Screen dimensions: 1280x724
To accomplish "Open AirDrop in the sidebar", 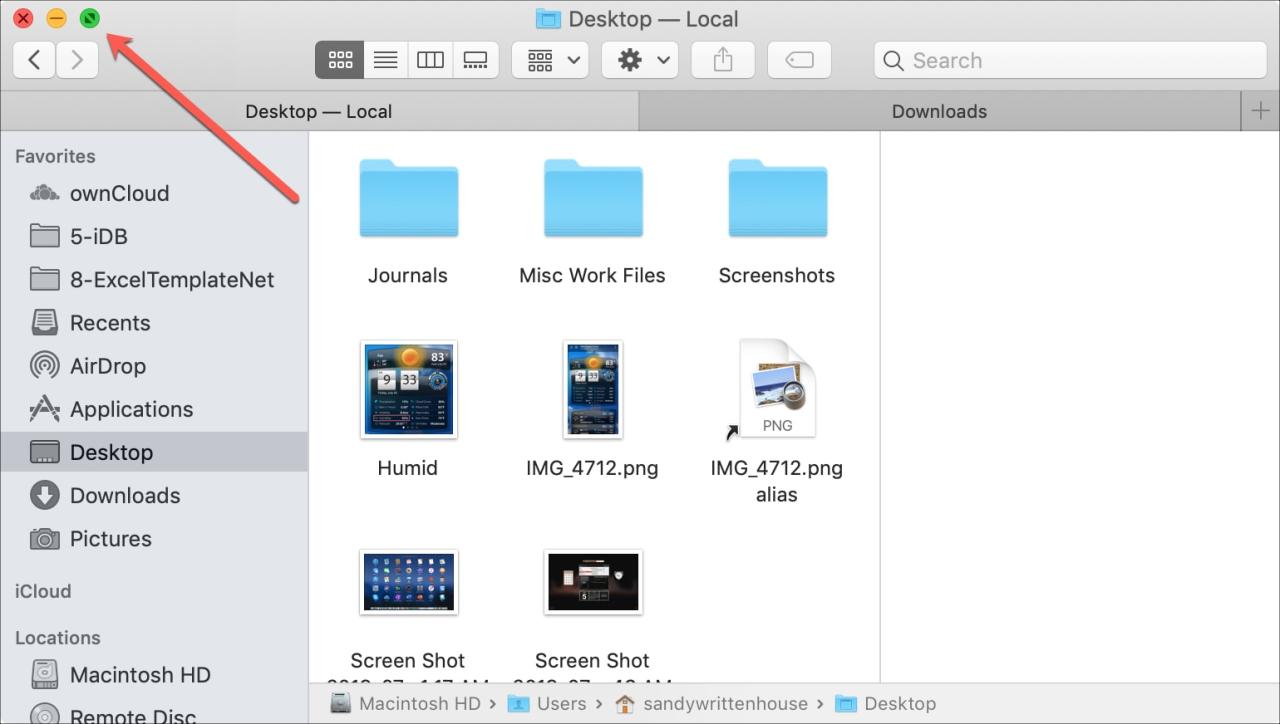I will click(x=107, y=366).
